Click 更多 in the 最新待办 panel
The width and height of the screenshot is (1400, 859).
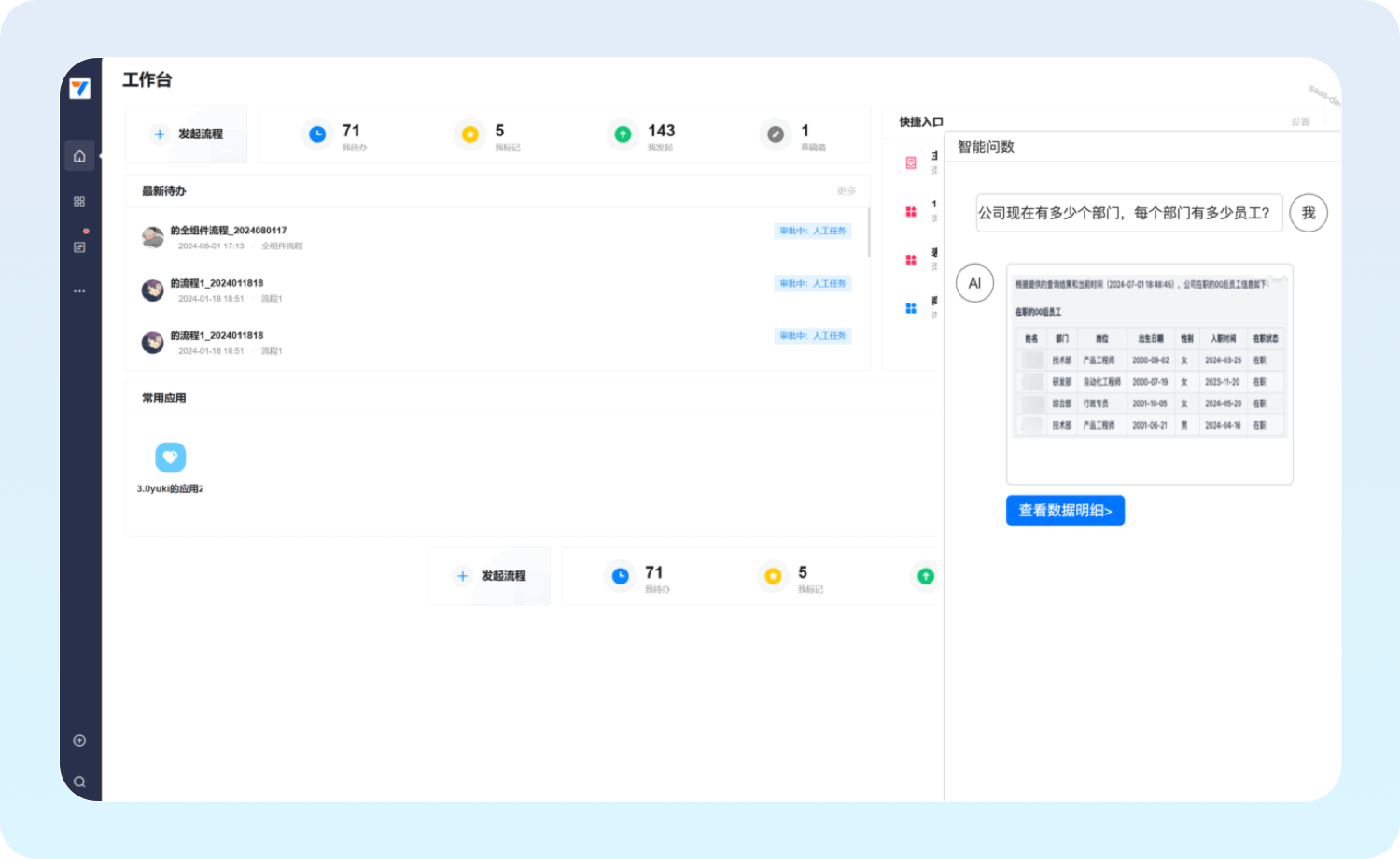click(846, 191)
